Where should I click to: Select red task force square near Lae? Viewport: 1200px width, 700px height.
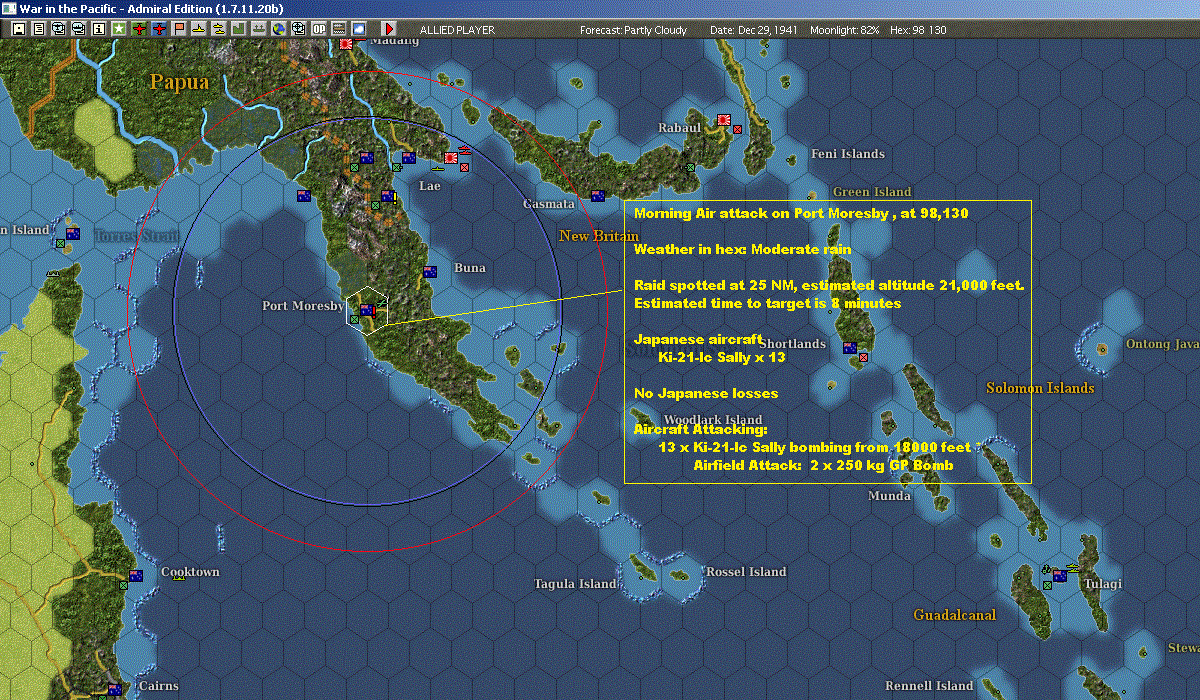click(x=465, y=167)
